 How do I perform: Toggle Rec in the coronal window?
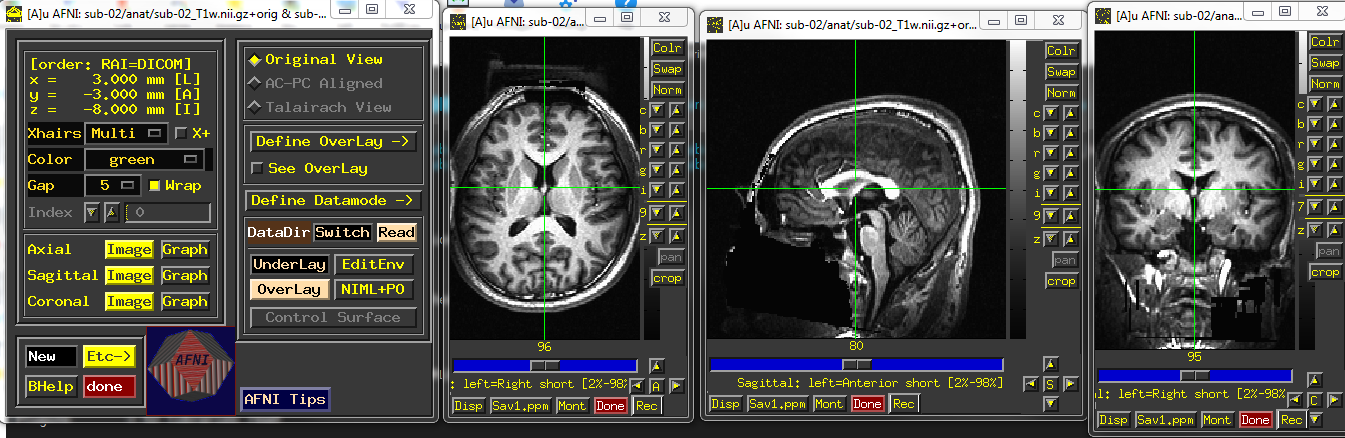pyautogui.click(x=1291, y=420)
